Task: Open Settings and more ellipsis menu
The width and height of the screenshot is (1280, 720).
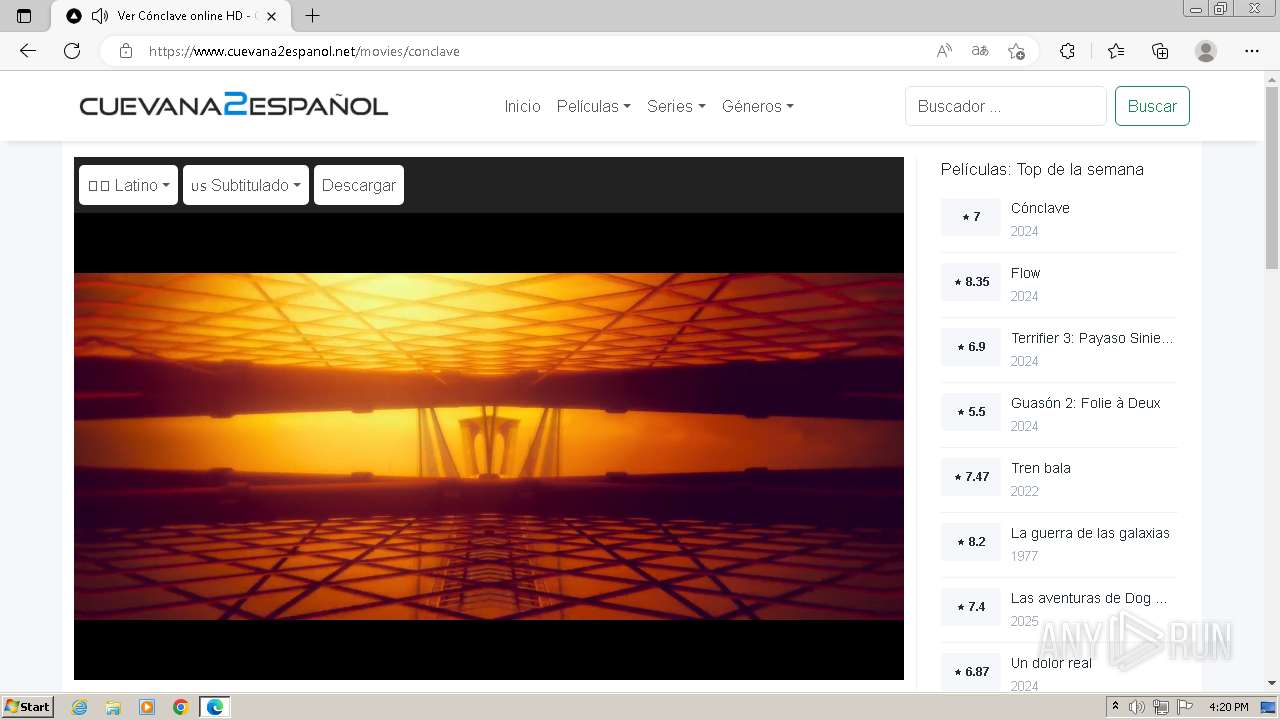Action: tap(1252, 51)
